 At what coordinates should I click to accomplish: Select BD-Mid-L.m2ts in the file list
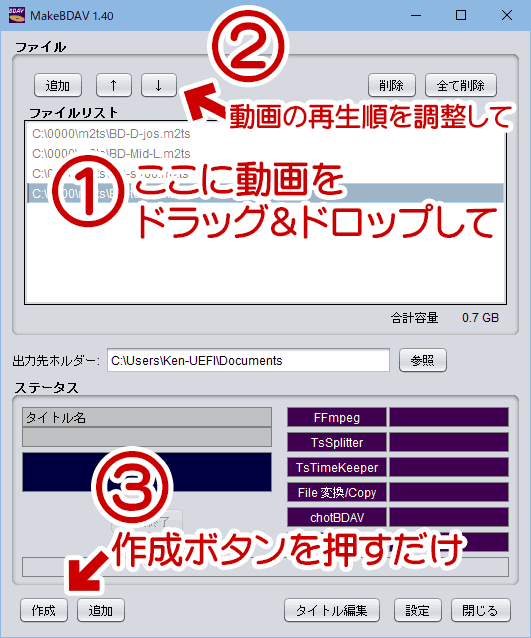pyautogui.click(x=265, y=153)
